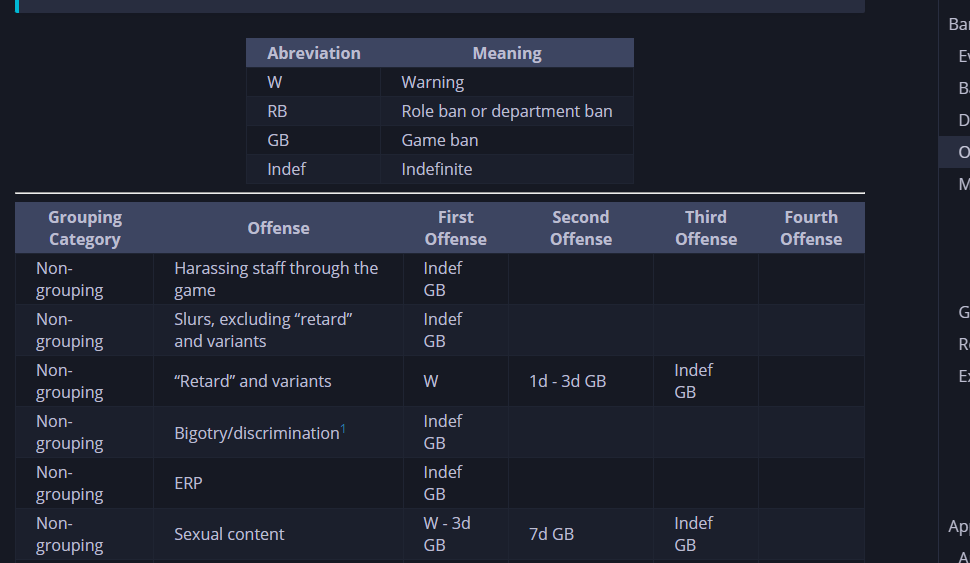
Task: Click the Abreviation header in legend table
Action: coord(314,53)
